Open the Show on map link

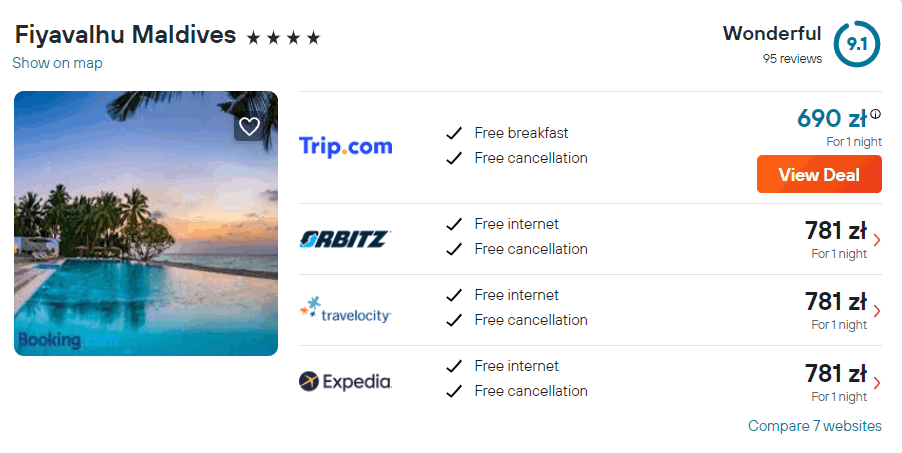(57, 63)
